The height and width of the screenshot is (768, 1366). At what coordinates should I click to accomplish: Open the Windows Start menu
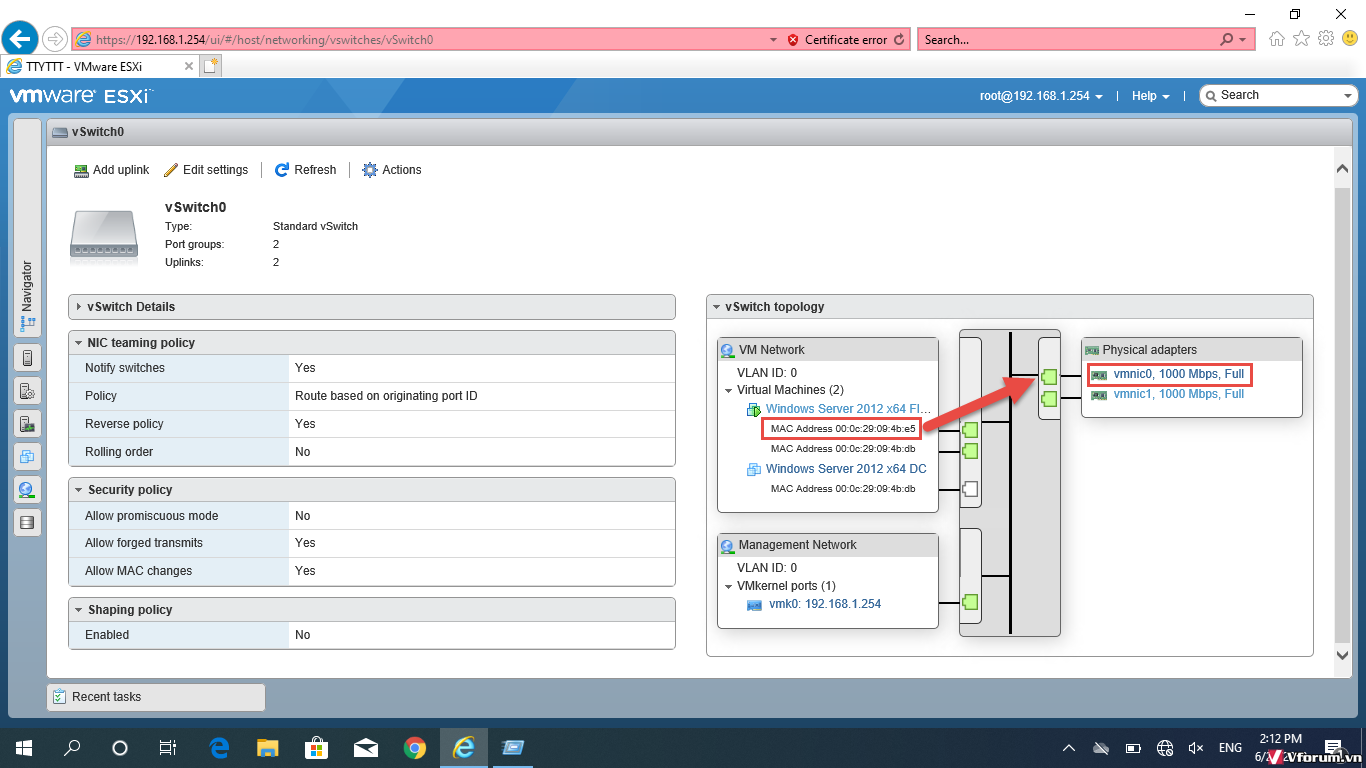click(x=24, y=748)
